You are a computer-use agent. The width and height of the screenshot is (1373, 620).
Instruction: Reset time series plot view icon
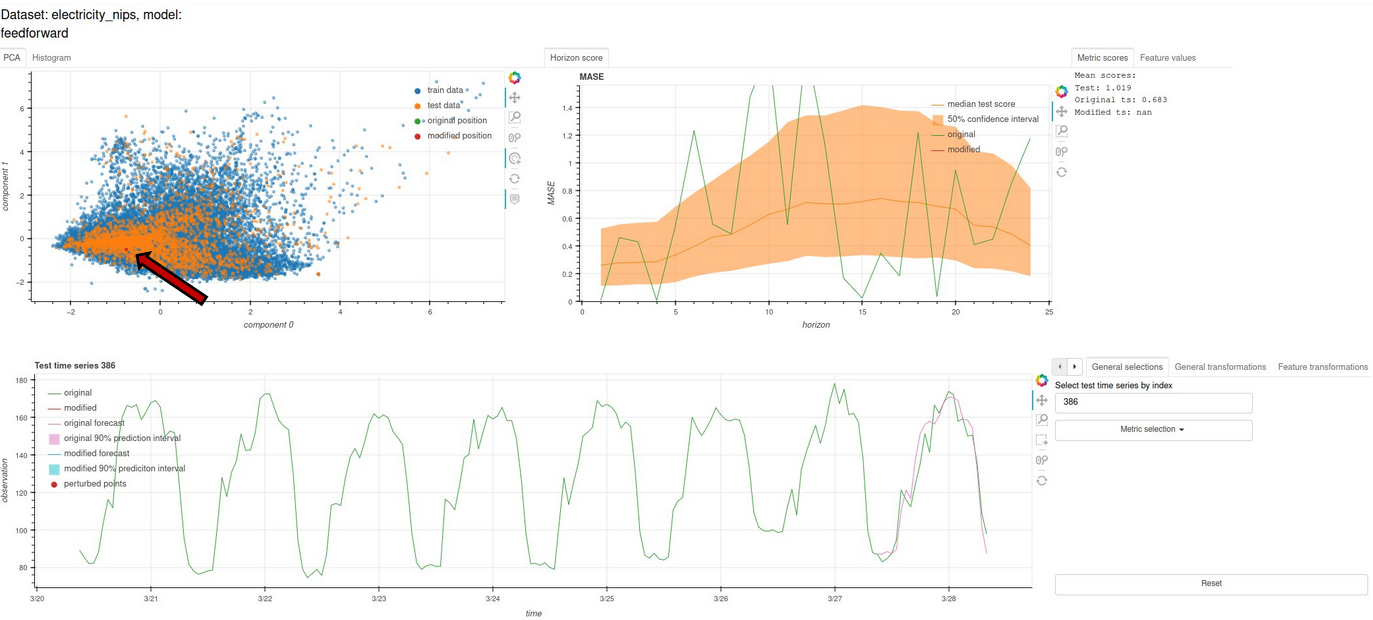coord(1041,481)
